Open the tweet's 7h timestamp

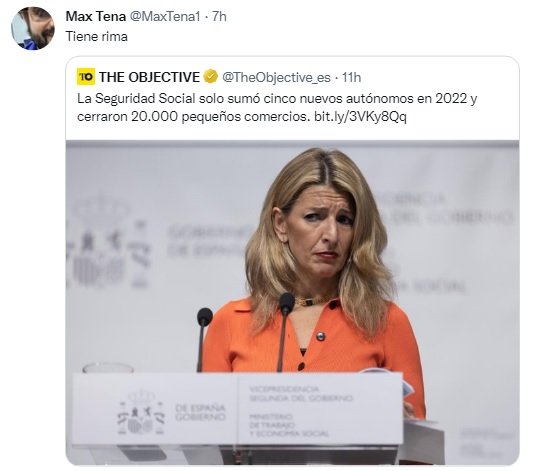coord(219,16)
